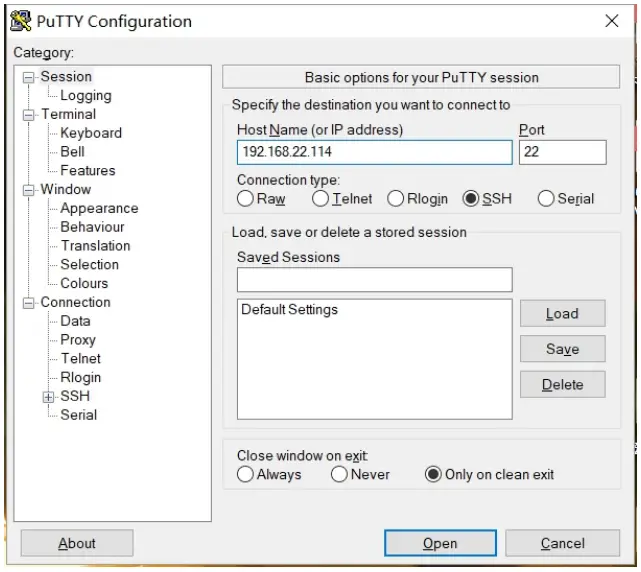Open the Selection settings category
The width and height of the screenshot is (641, 572).
[x=90, y=265]
